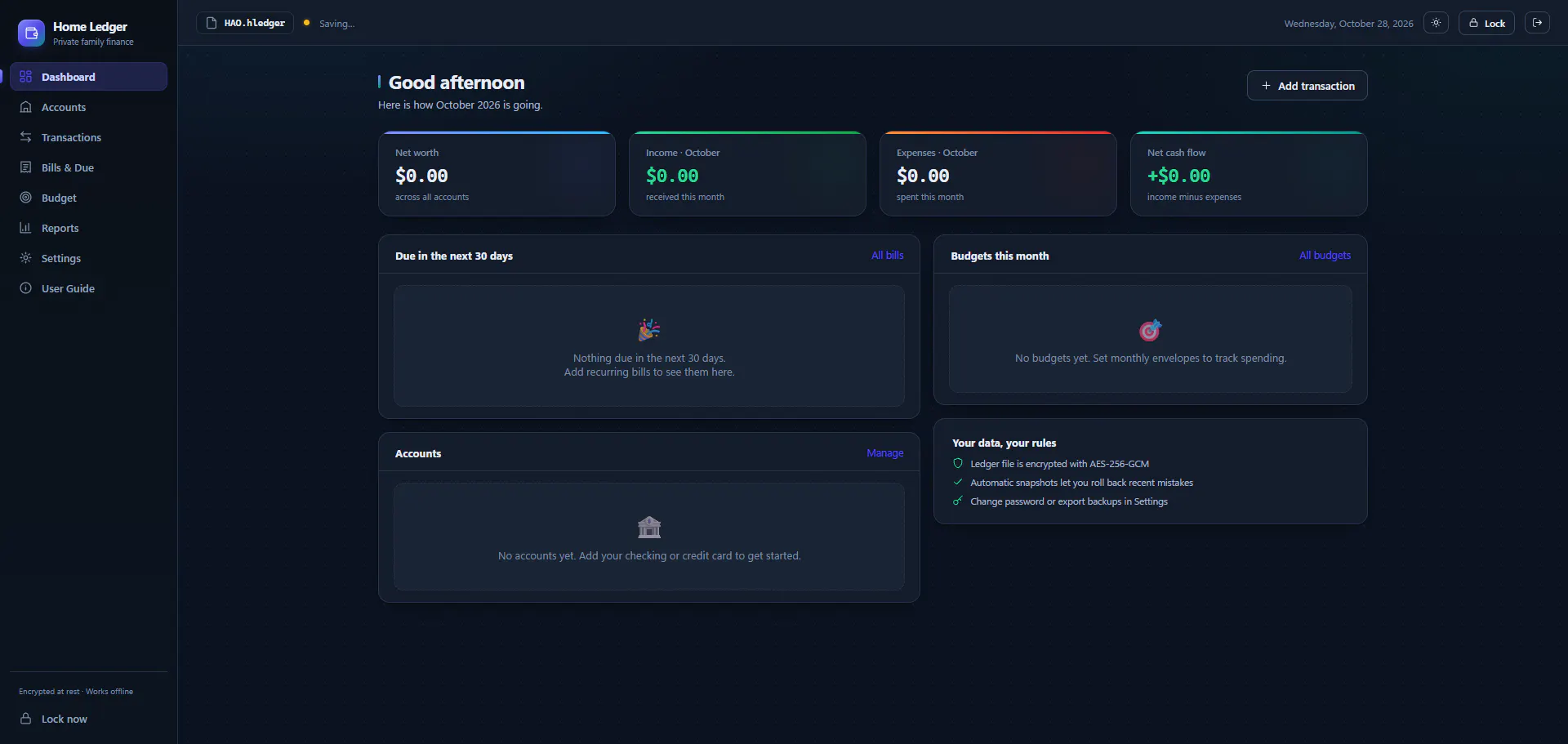Viewport: 1568px width, 744px height.
Task: Click the shield icon beside AES-256-GCM text
Action: pos(958,464)
